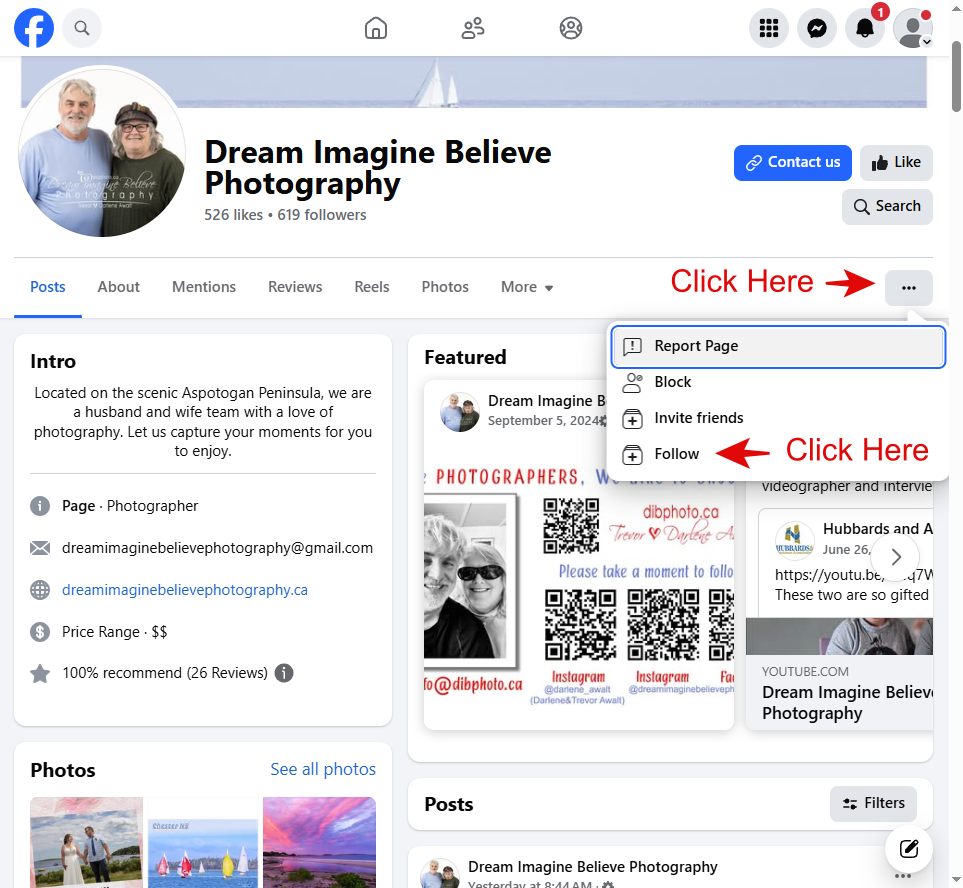Click the Facebook logo icon

[x=34, y=28]
